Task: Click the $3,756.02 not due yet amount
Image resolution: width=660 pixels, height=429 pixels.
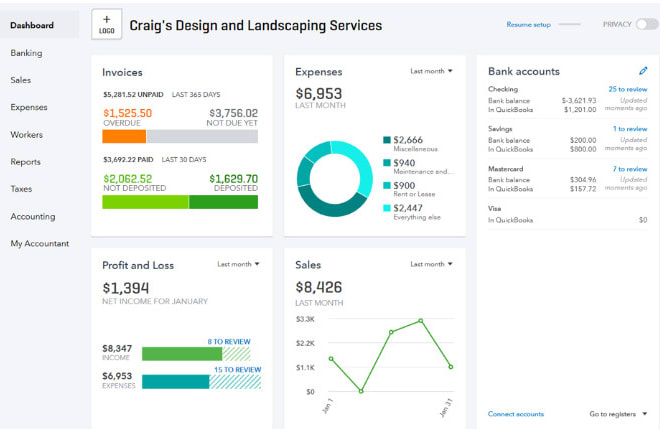Action: 234,113
